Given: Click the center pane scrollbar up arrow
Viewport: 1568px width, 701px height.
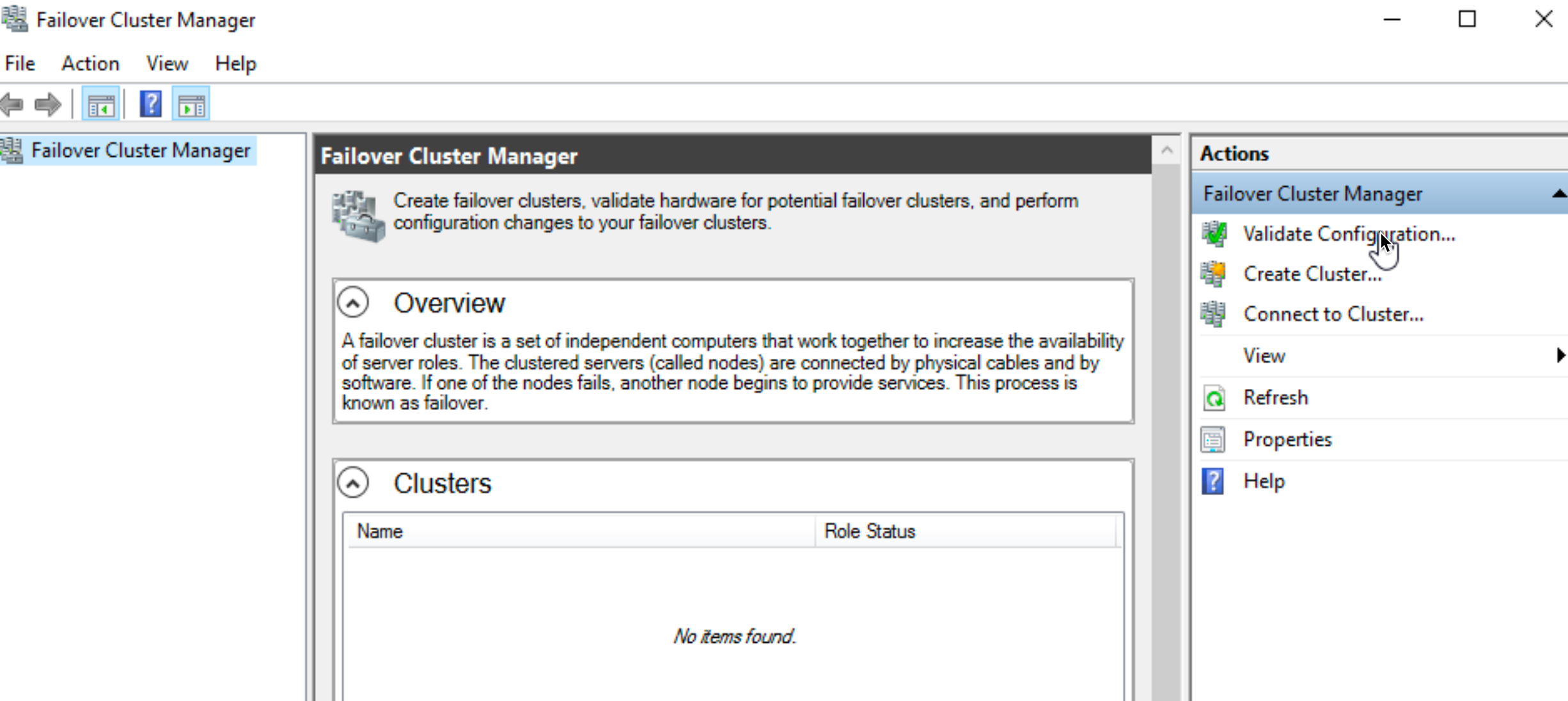Looking at the screenshot, I should click(x=1167, y=150).
